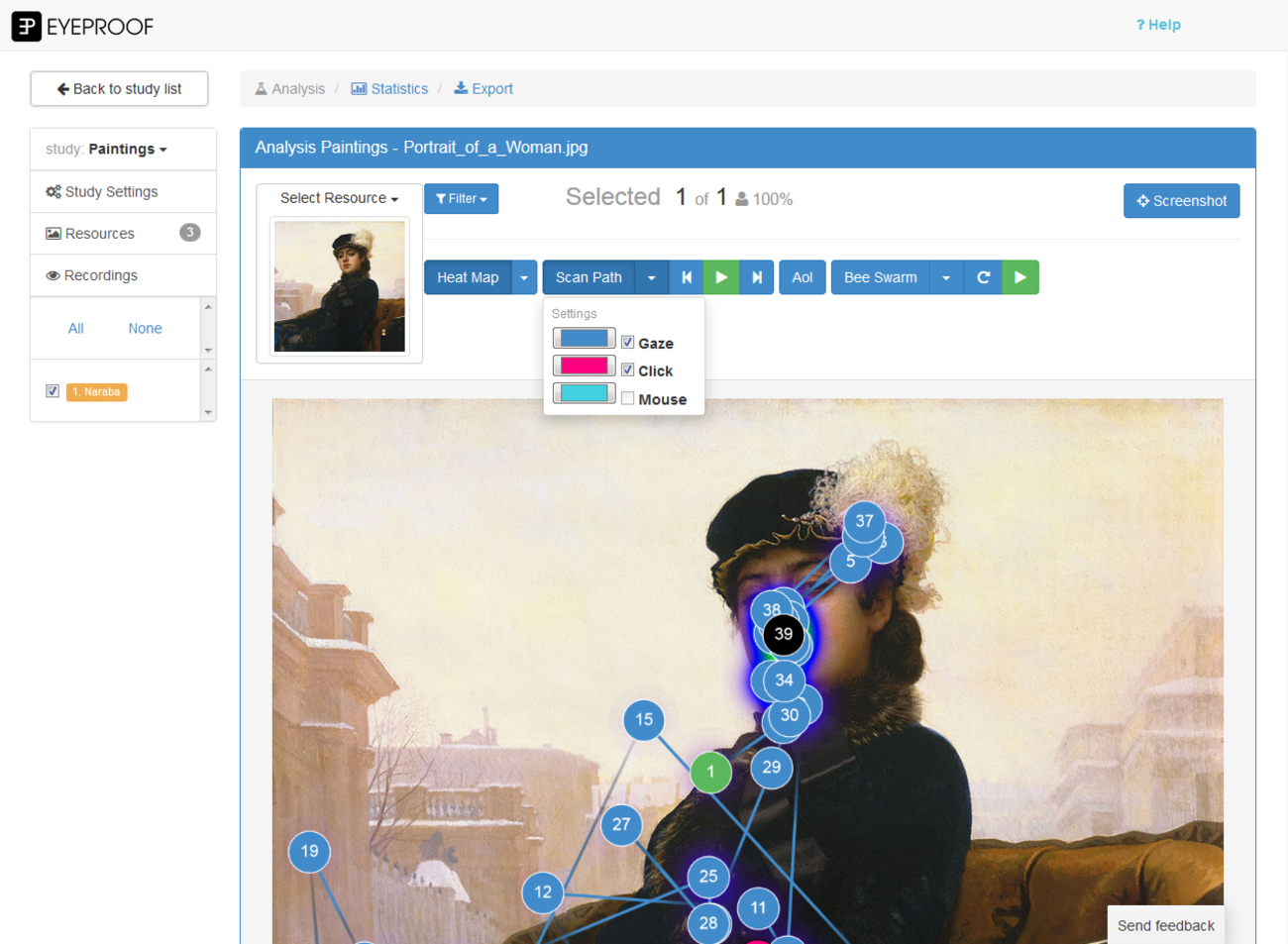The width and height of the screenshot is (1288, 944).
Task: Click the All/None filter scroll up arrow
Action: [x=208, y=307]
